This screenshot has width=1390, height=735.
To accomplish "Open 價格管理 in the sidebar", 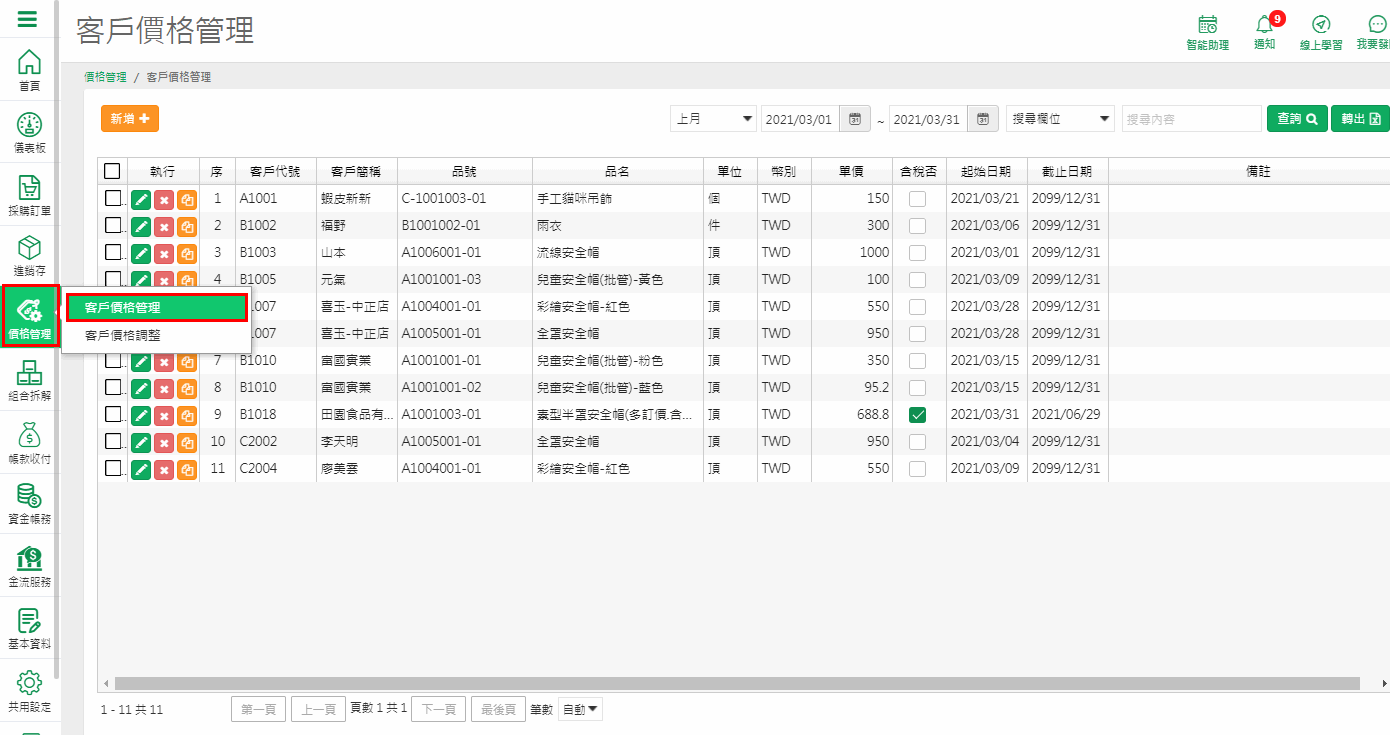I will pos(30,316).
